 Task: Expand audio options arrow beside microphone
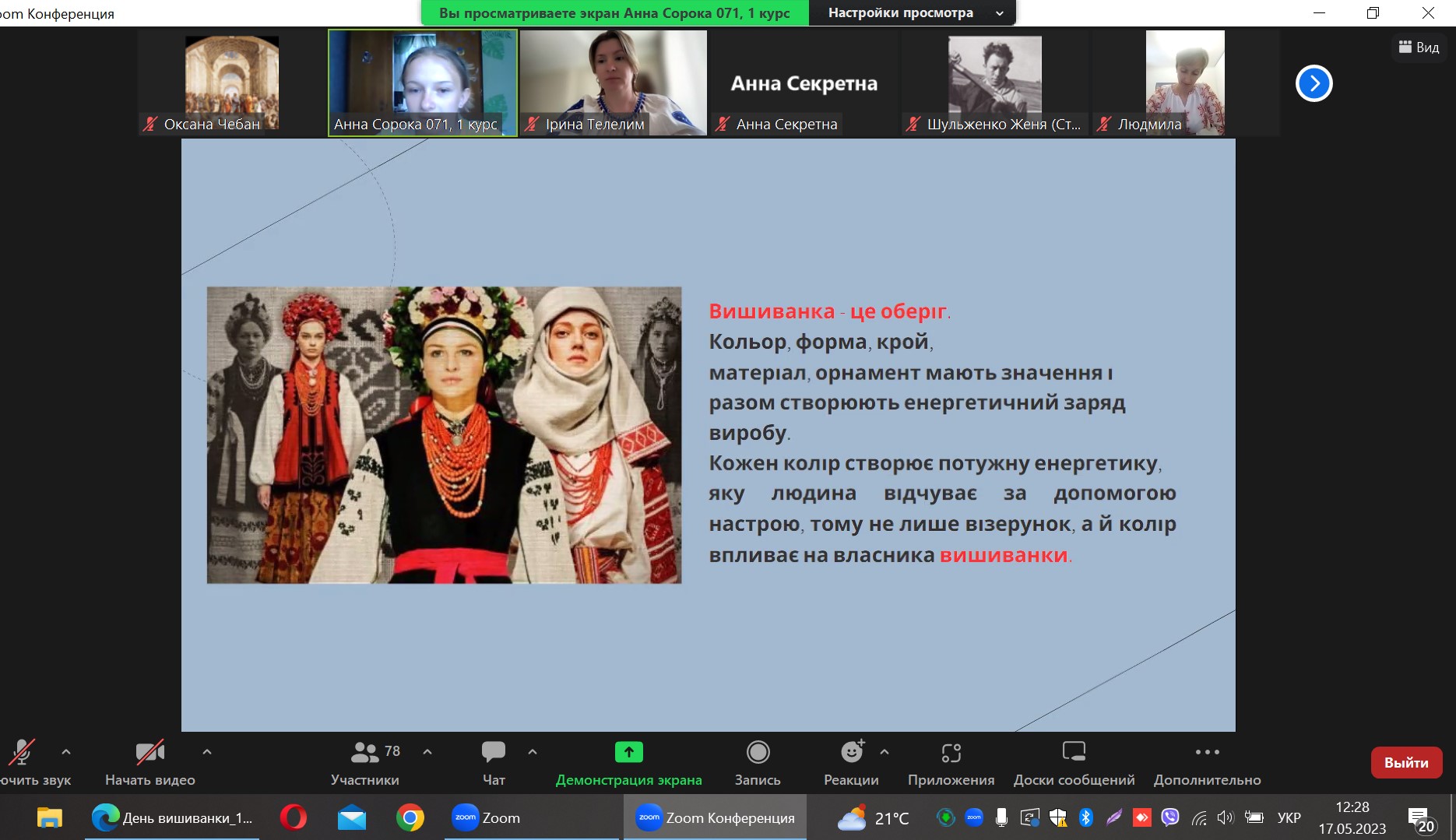point(66,752)
